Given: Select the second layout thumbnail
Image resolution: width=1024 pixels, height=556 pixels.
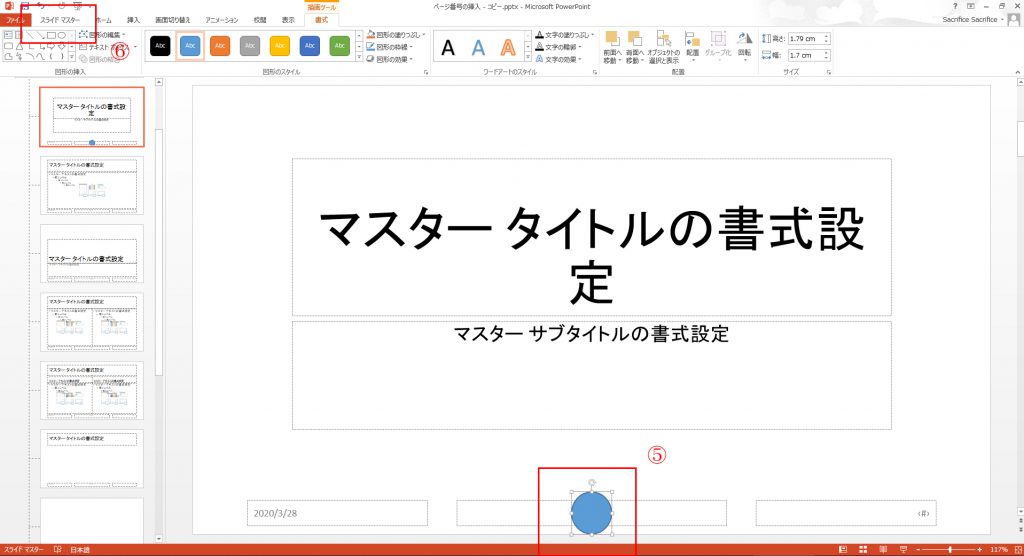Looking at the screenshot, I should click(91, 186).
